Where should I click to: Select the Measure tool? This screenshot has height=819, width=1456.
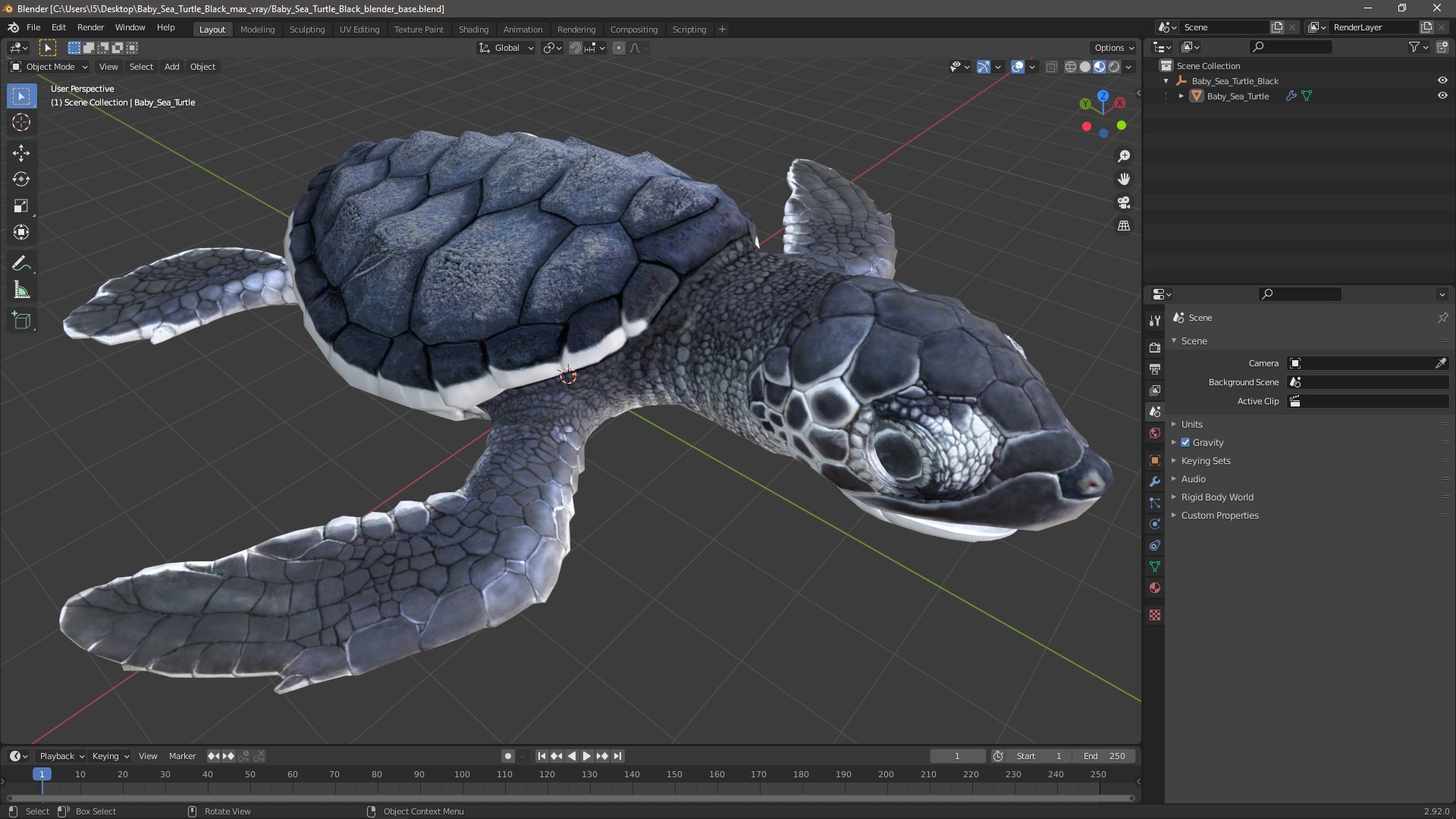[21, 290]
